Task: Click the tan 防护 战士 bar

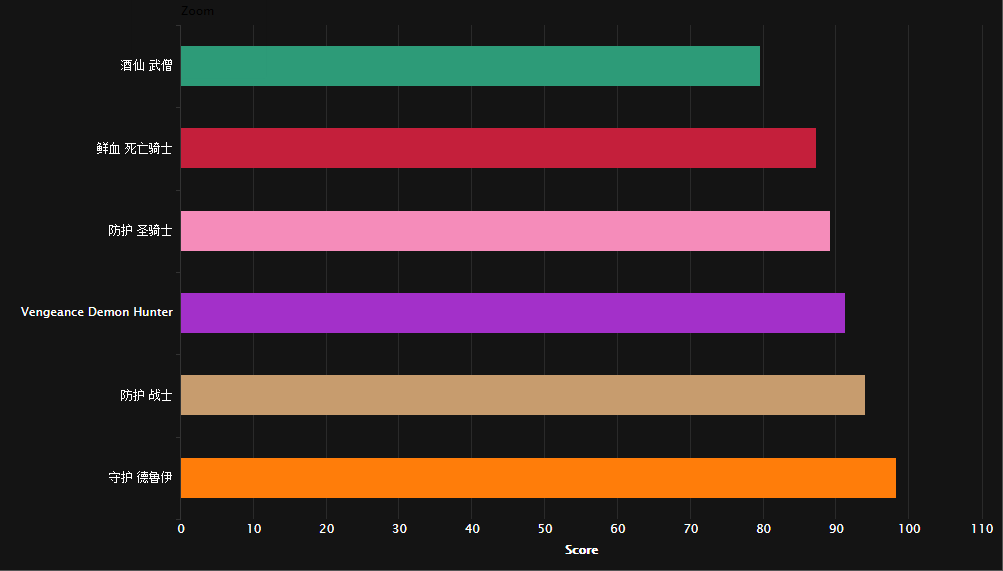Action: point(523,395)
